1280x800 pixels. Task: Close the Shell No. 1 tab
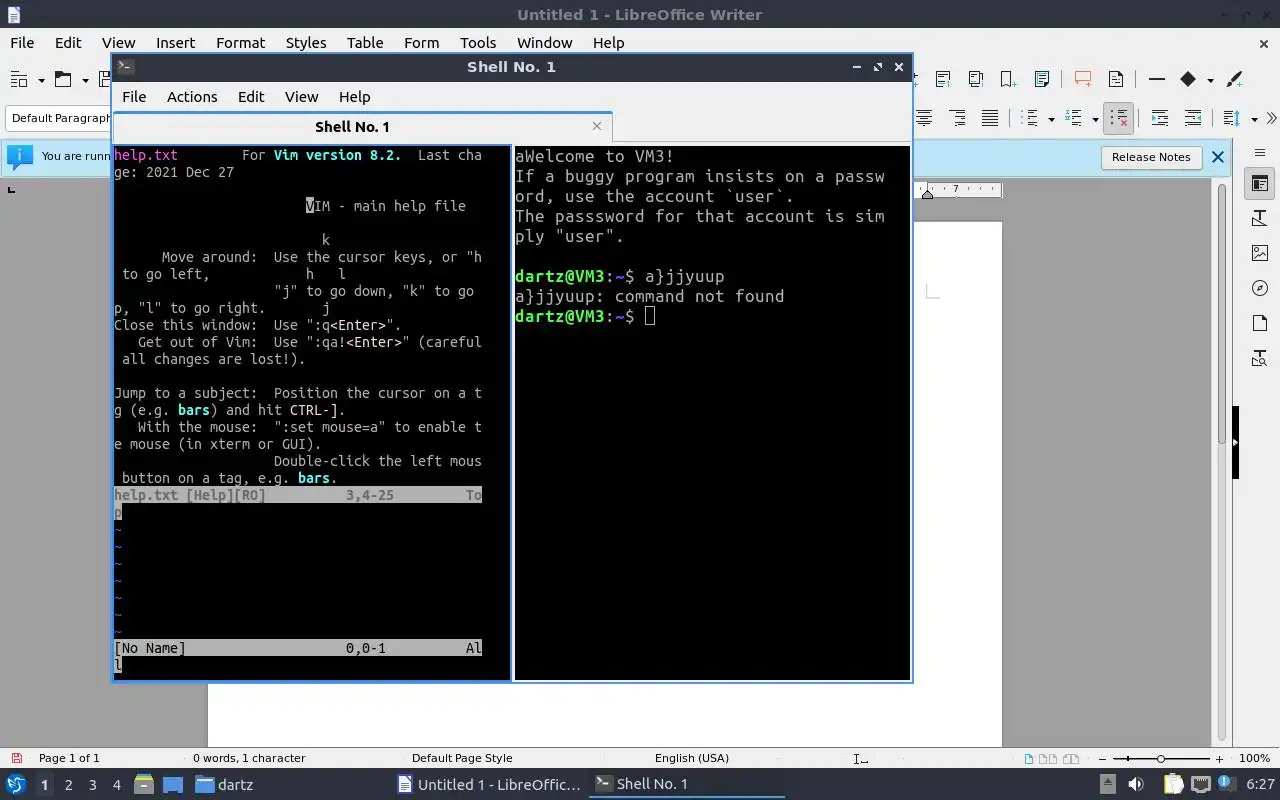(597, 126)
